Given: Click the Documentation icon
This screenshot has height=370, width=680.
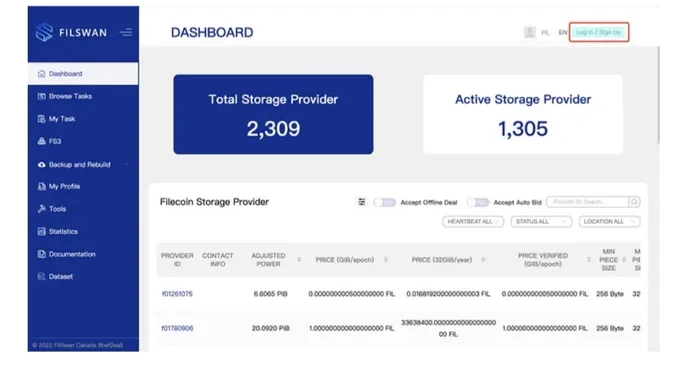Looking at the screenshot, I should (42, 254).
